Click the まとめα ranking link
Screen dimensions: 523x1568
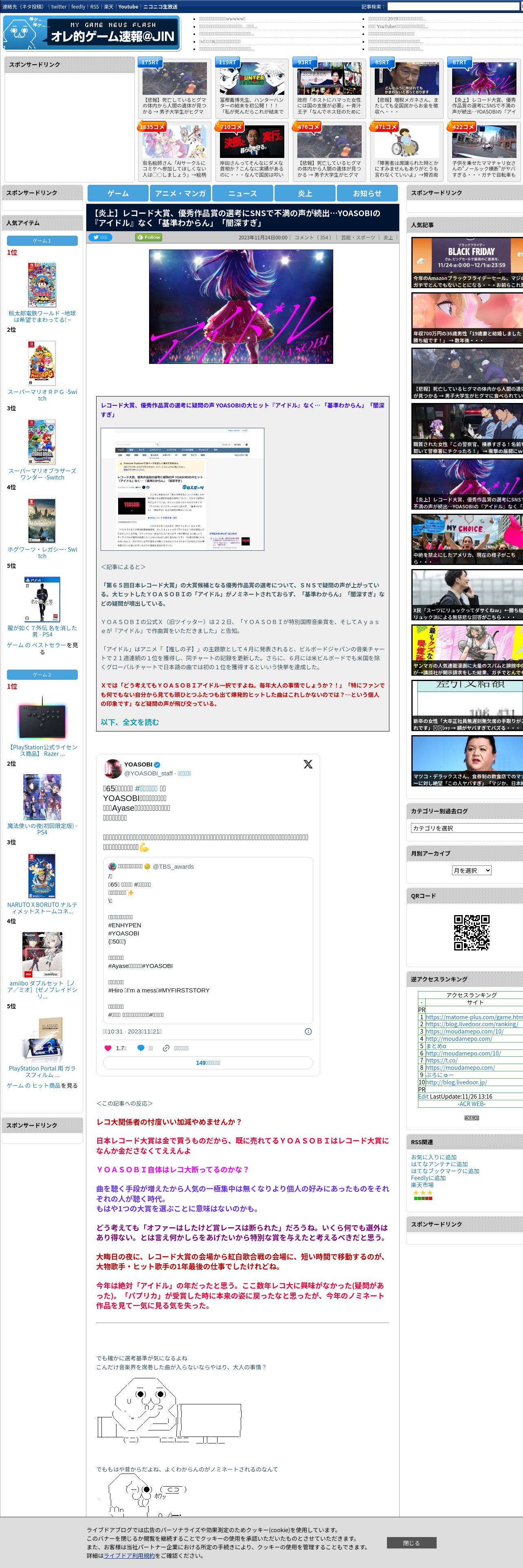click(x=435, y=1046)
